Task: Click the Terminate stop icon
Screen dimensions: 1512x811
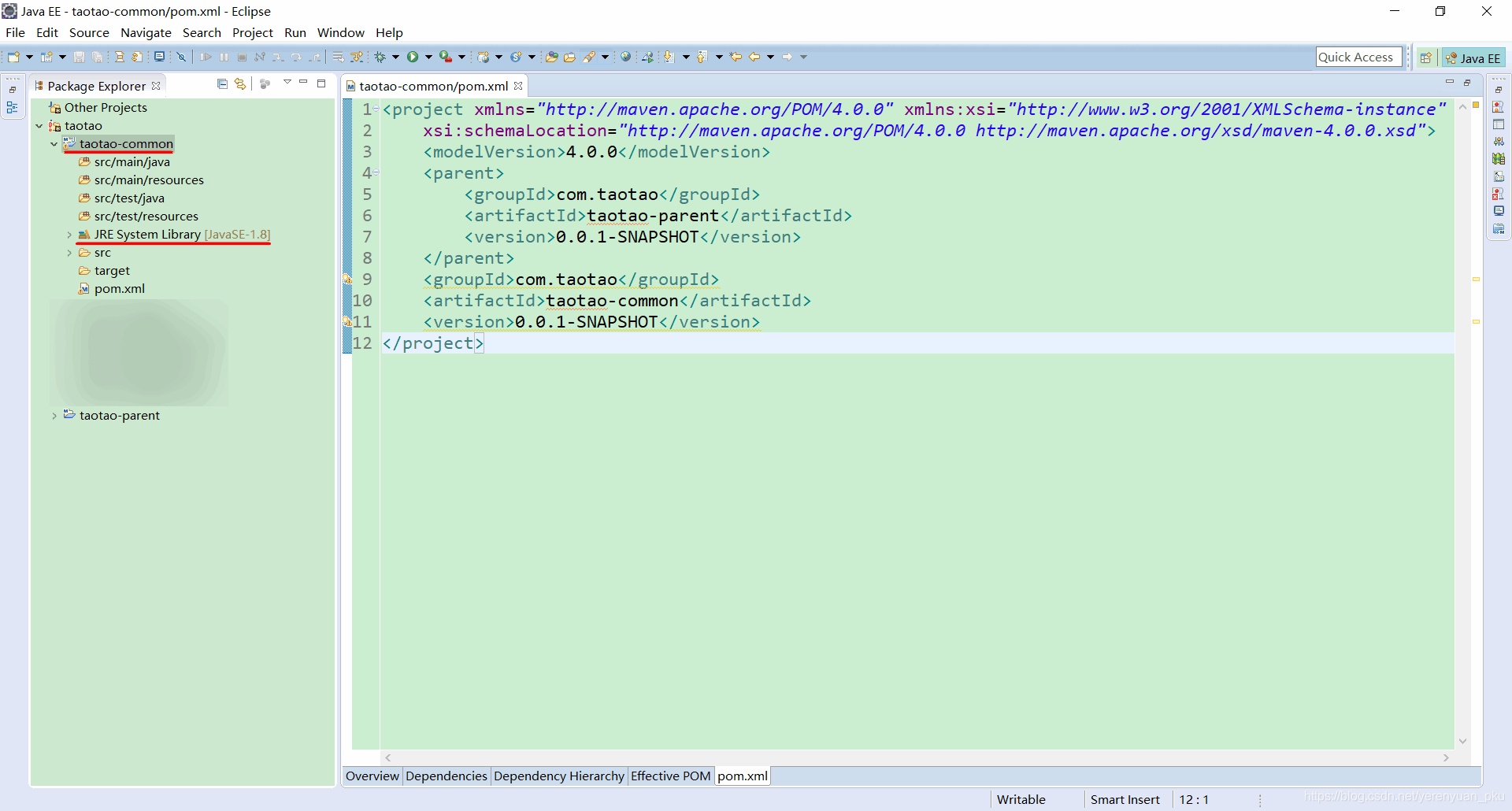Action: point(242,57)
